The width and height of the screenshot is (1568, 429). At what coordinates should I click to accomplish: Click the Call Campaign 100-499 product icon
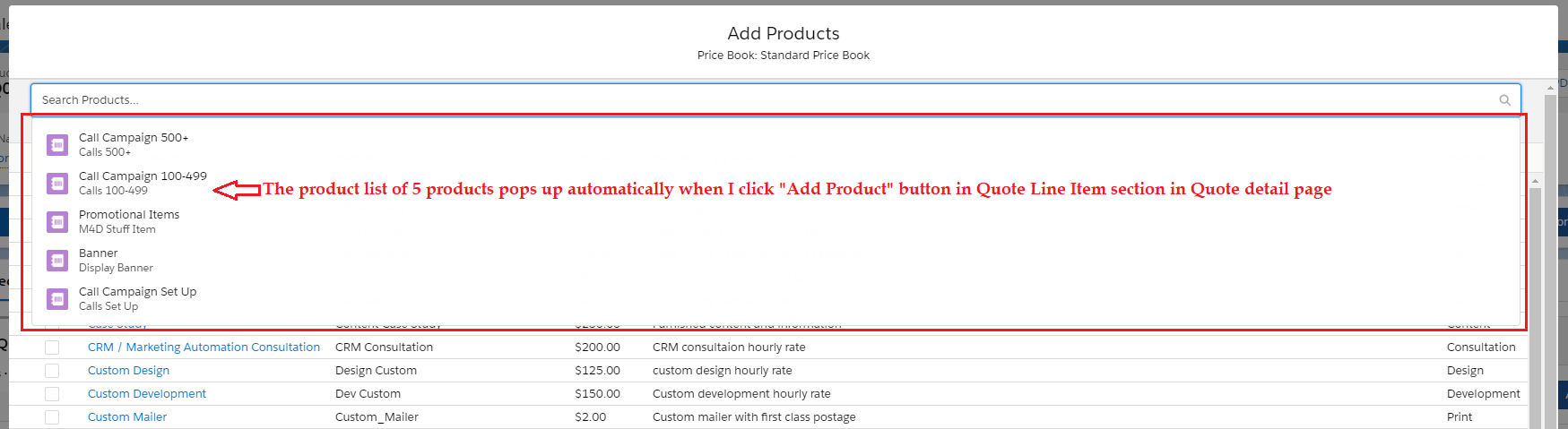pyautogui.click(x=57, y=184)
